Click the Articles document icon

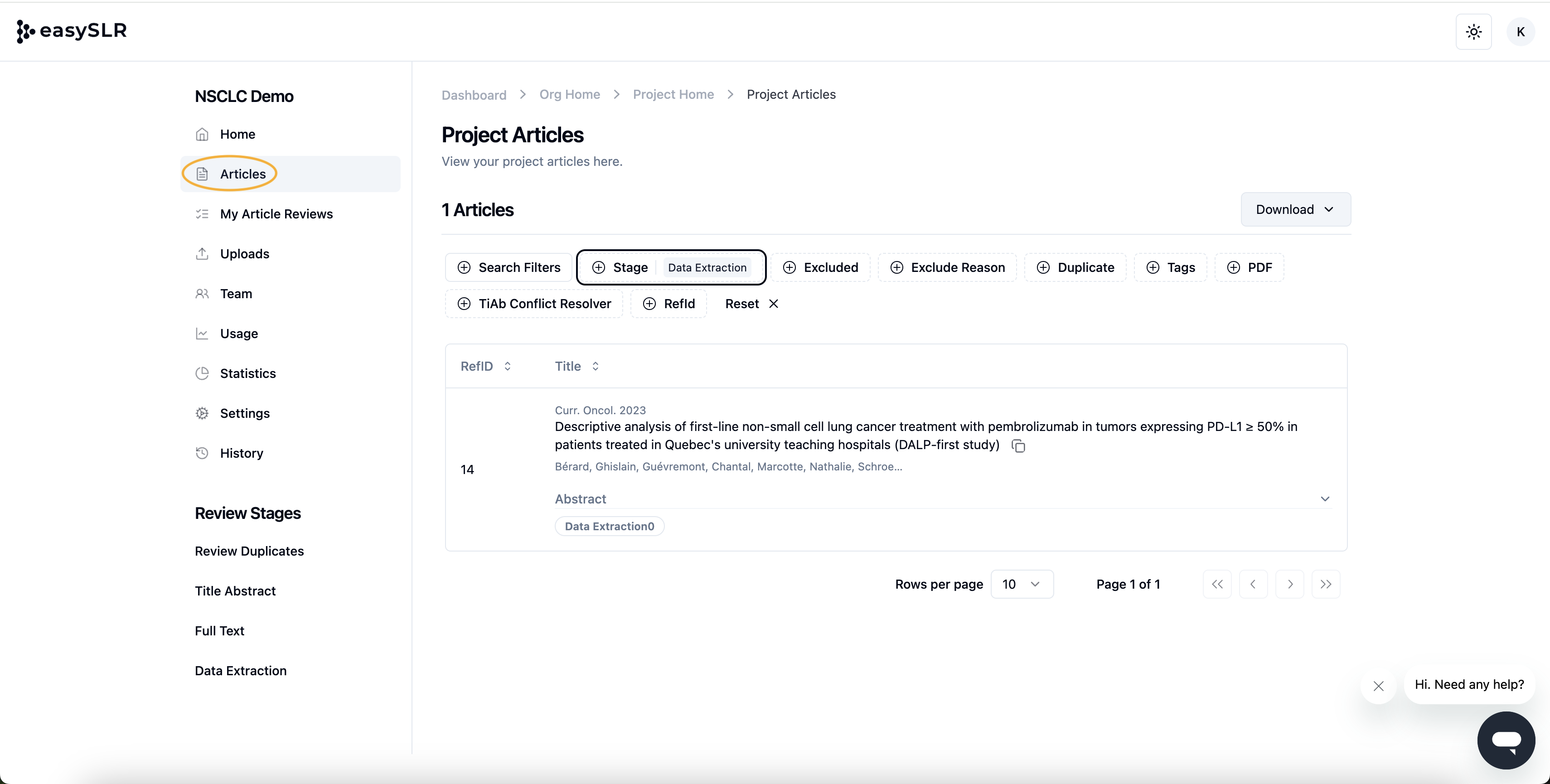point(202,174)
